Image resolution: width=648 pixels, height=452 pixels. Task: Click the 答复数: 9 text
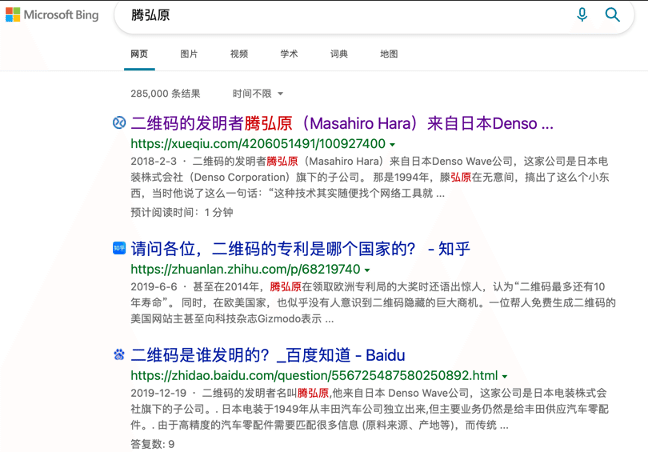click(x=152, y=444)
